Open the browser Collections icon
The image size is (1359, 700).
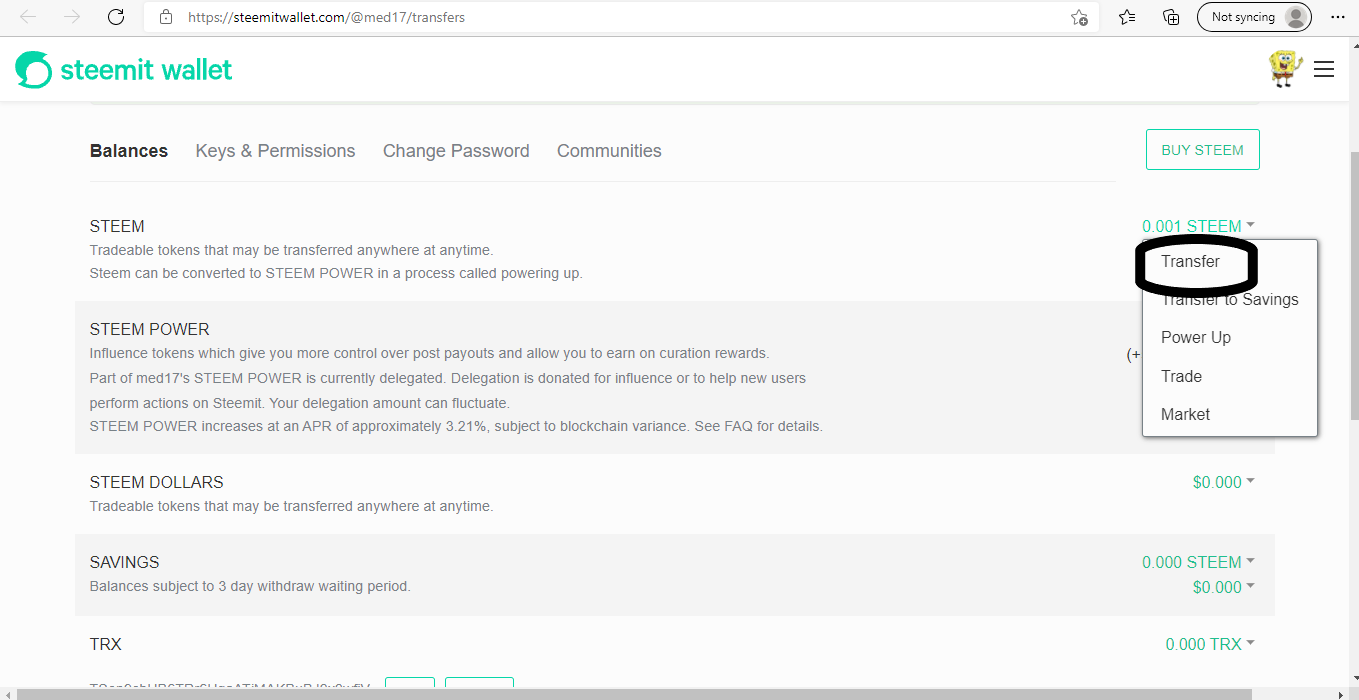click(1171, 17)
